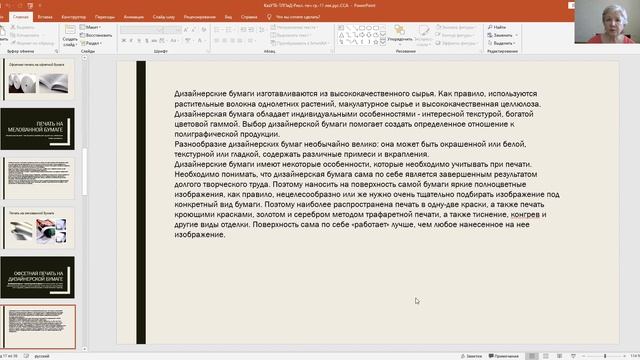The image size is (640, 360).
Task: Click the Упорядочить arrange button
Action: (x=400, y=33)
